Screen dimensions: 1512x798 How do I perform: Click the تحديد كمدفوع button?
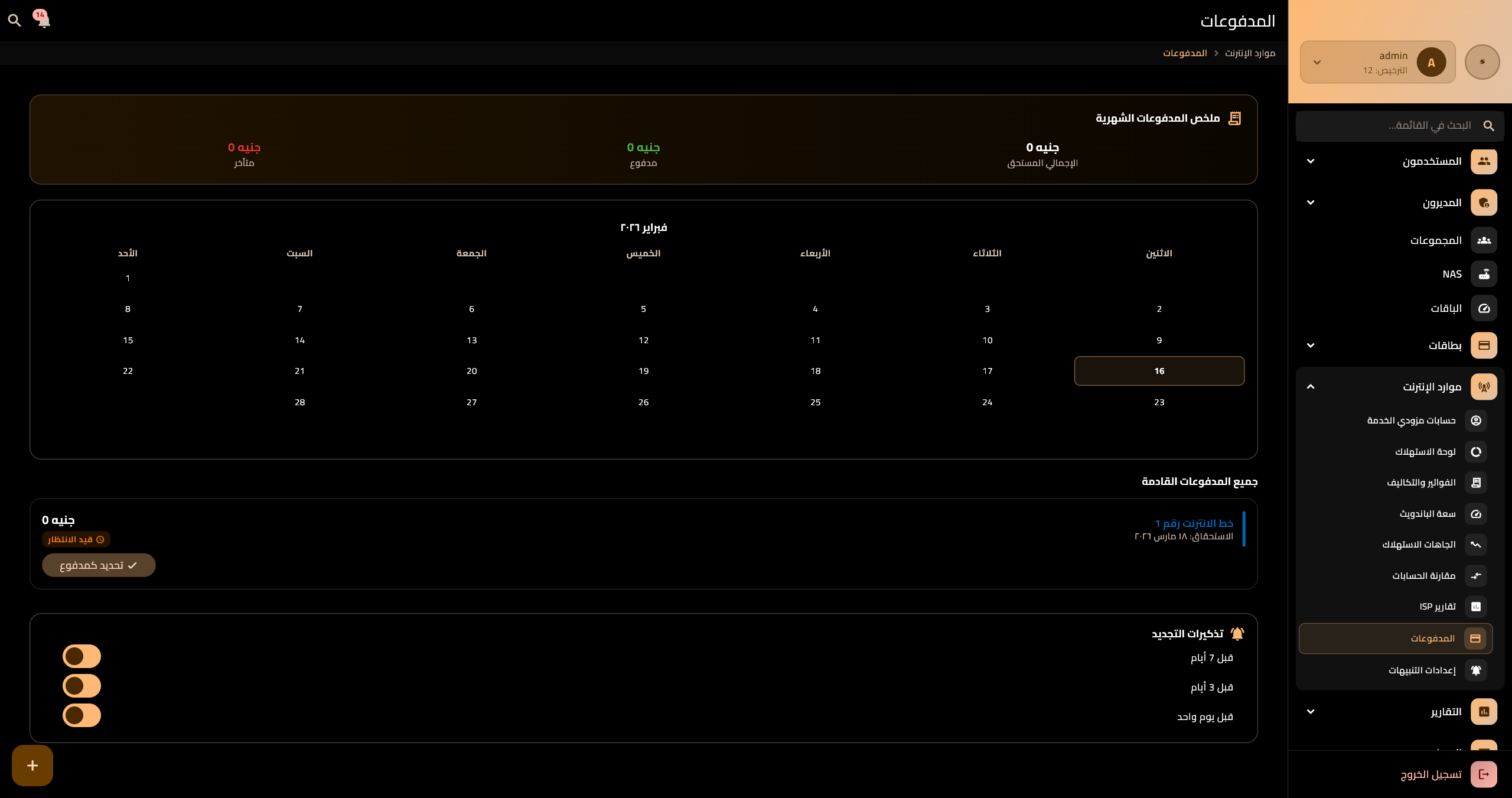click(x=99, y=565)
